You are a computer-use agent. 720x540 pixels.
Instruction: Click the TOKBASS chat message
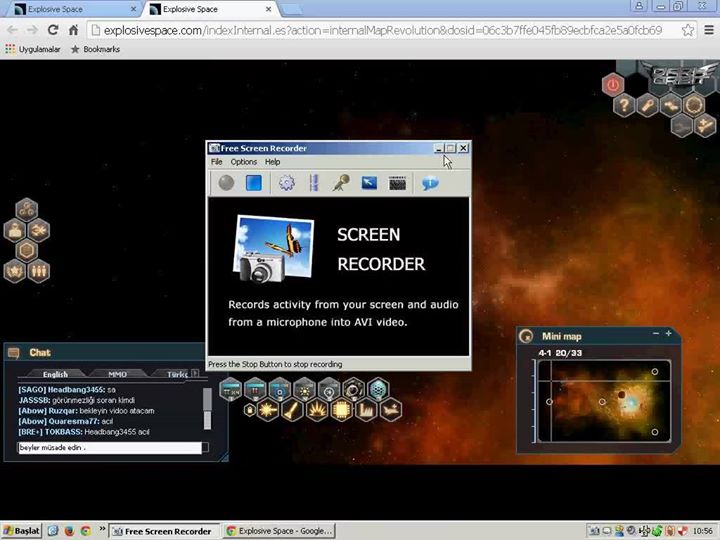tap(84, 432)
